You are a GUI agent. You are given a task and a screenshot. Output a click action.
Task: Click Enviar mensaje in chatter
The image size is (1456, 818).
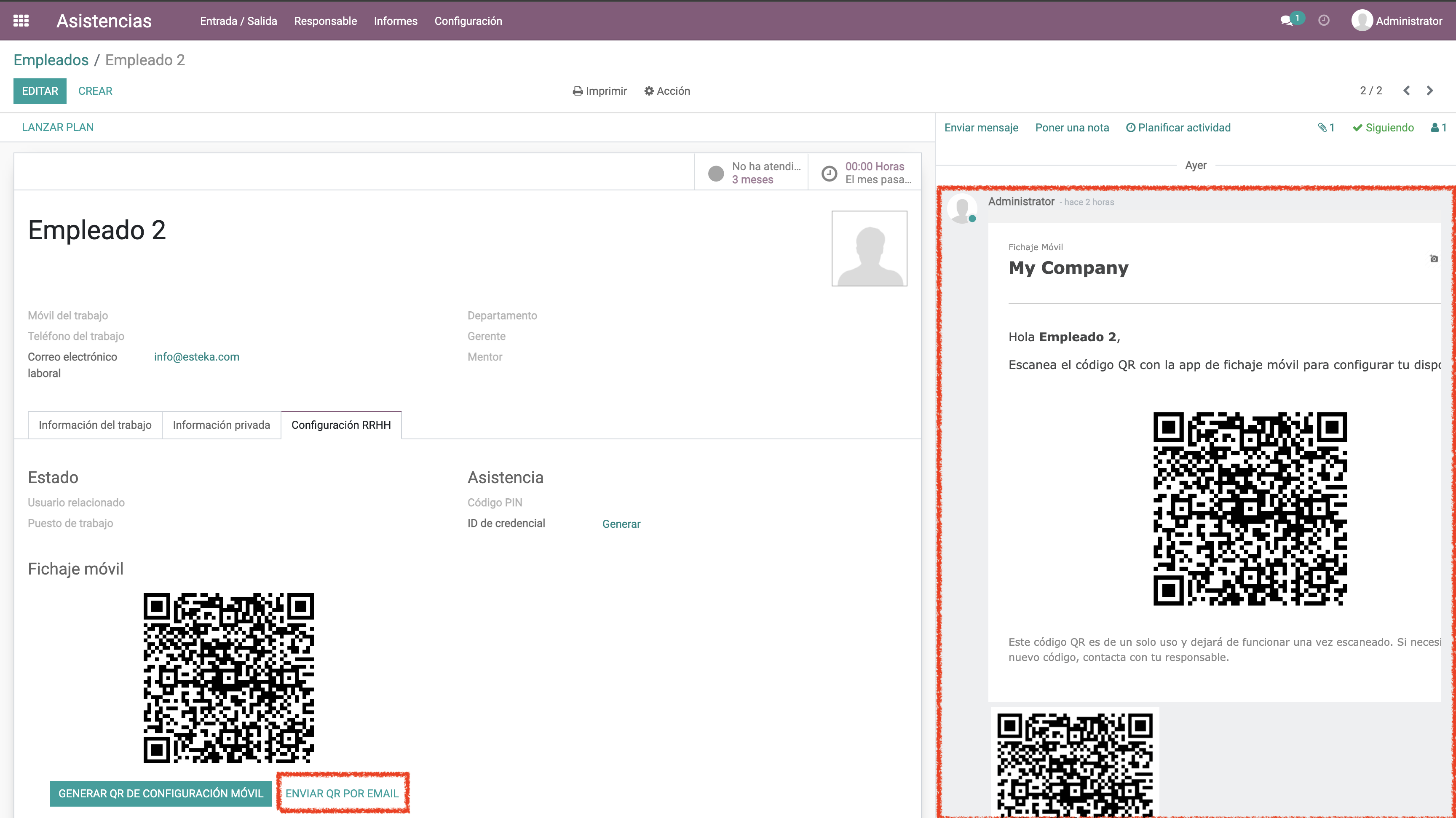click(x=981, y=128)
